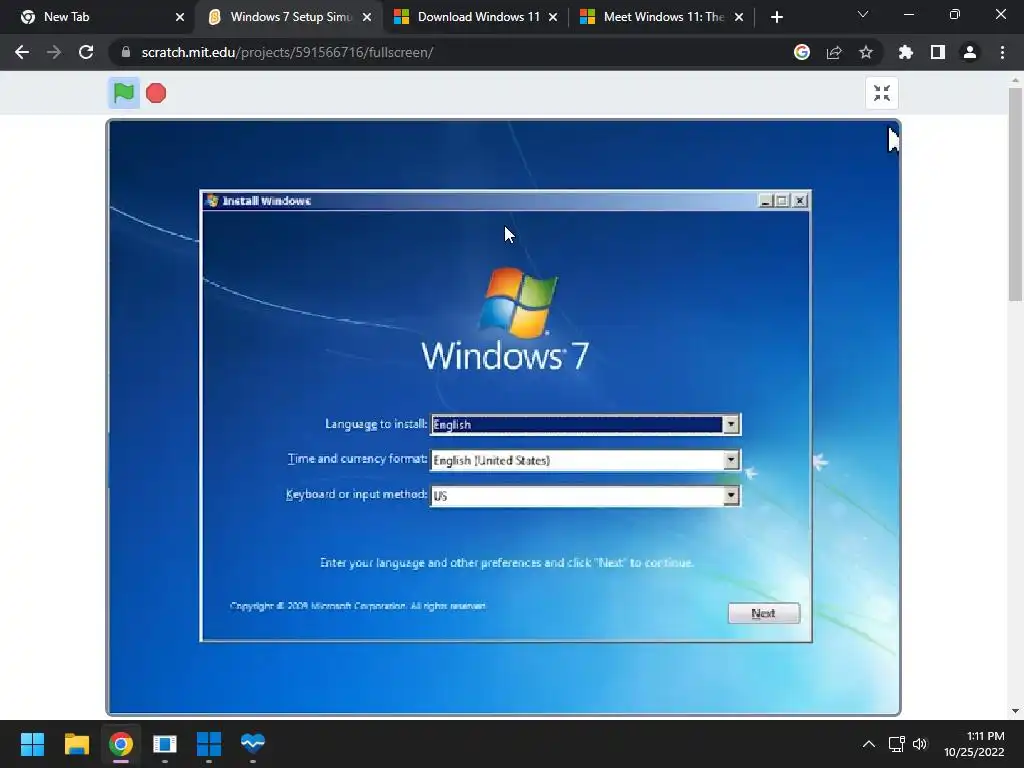The width and height of the screenshot is (1024, 768).
Task: Expand Time and currency format dropdown
Action: [x=731, y=460]
